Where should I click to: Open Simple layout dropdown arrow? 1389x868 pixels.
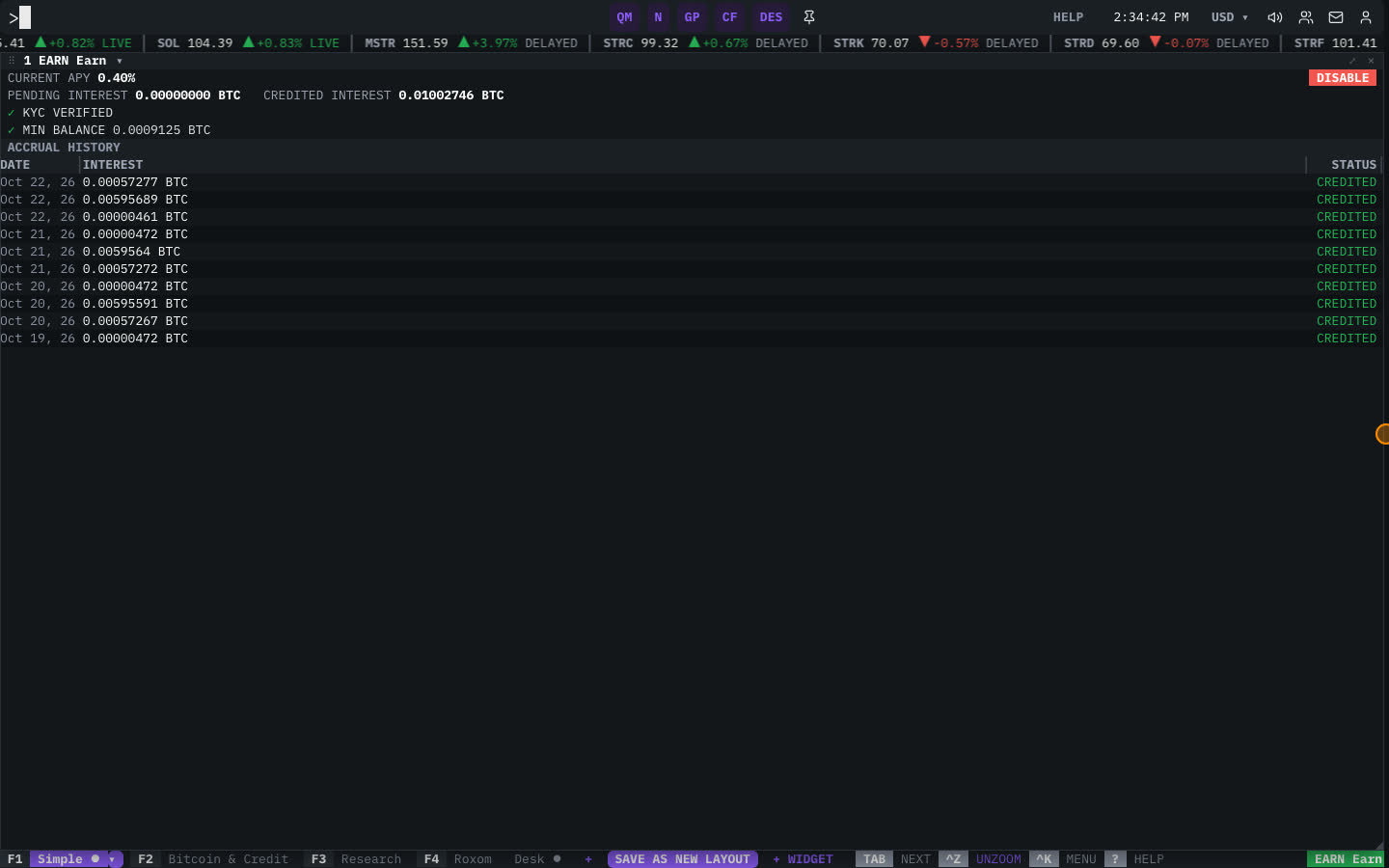click(114, 859)
